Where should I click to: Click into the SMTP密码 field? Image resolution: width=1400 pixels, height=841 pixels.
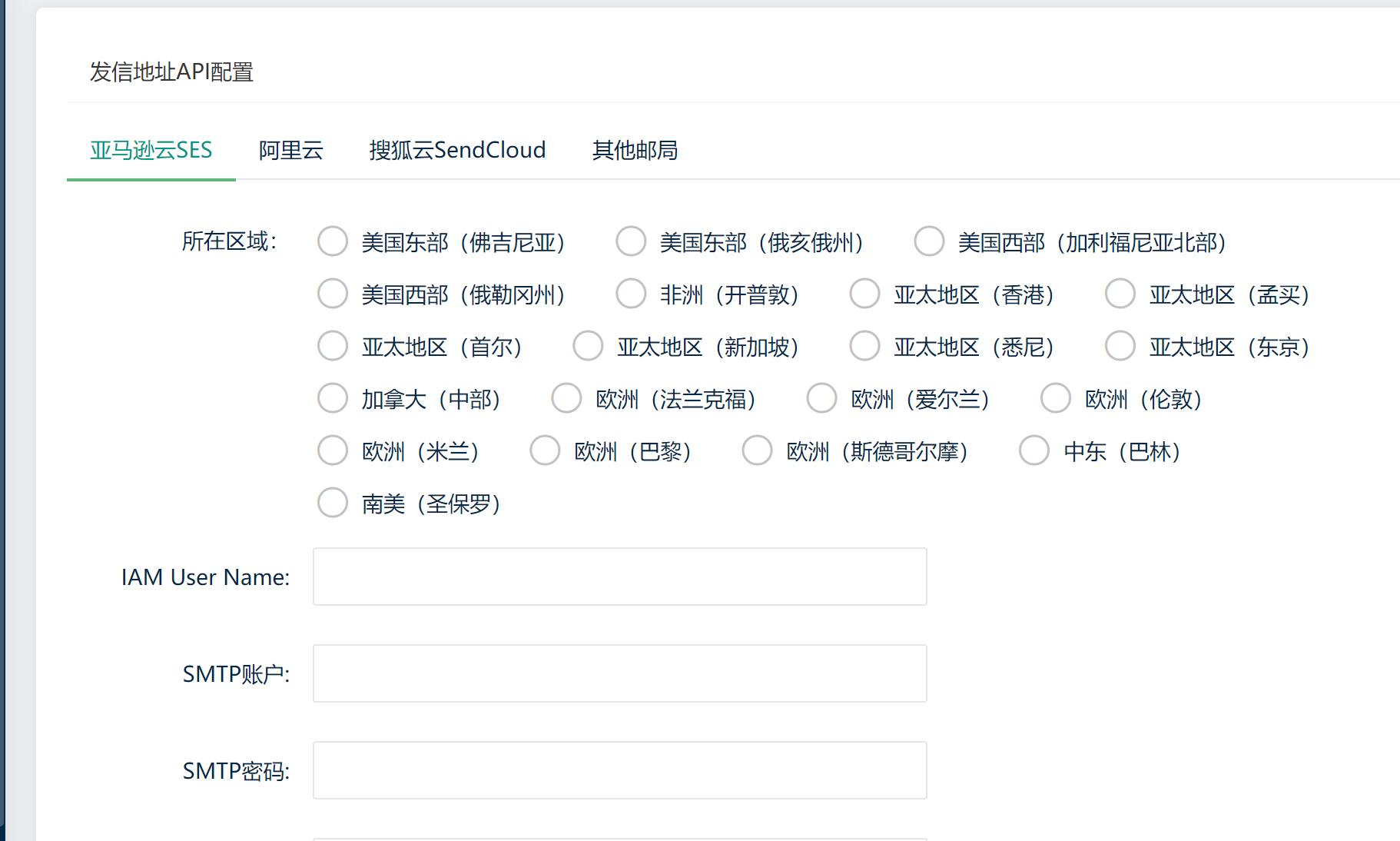tap(619, 770)
